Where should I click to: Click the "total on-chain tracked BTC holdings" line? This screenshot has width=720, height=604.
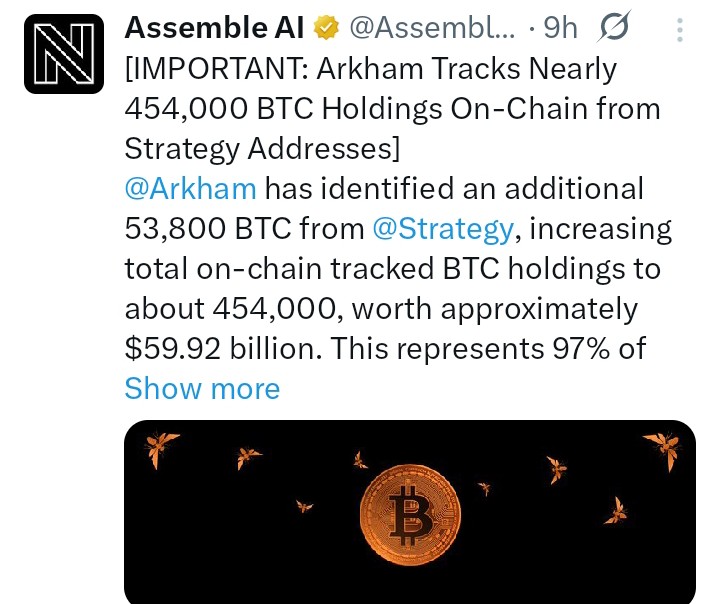coord(392,268)
